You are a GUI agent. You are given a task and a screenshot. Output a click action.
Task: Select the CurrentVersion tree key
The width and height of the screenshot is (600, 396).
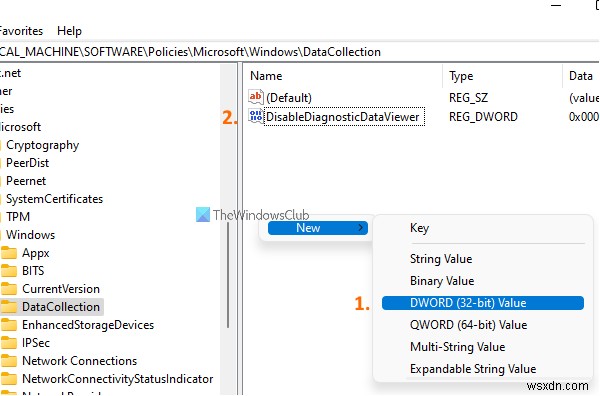point(61,289)
